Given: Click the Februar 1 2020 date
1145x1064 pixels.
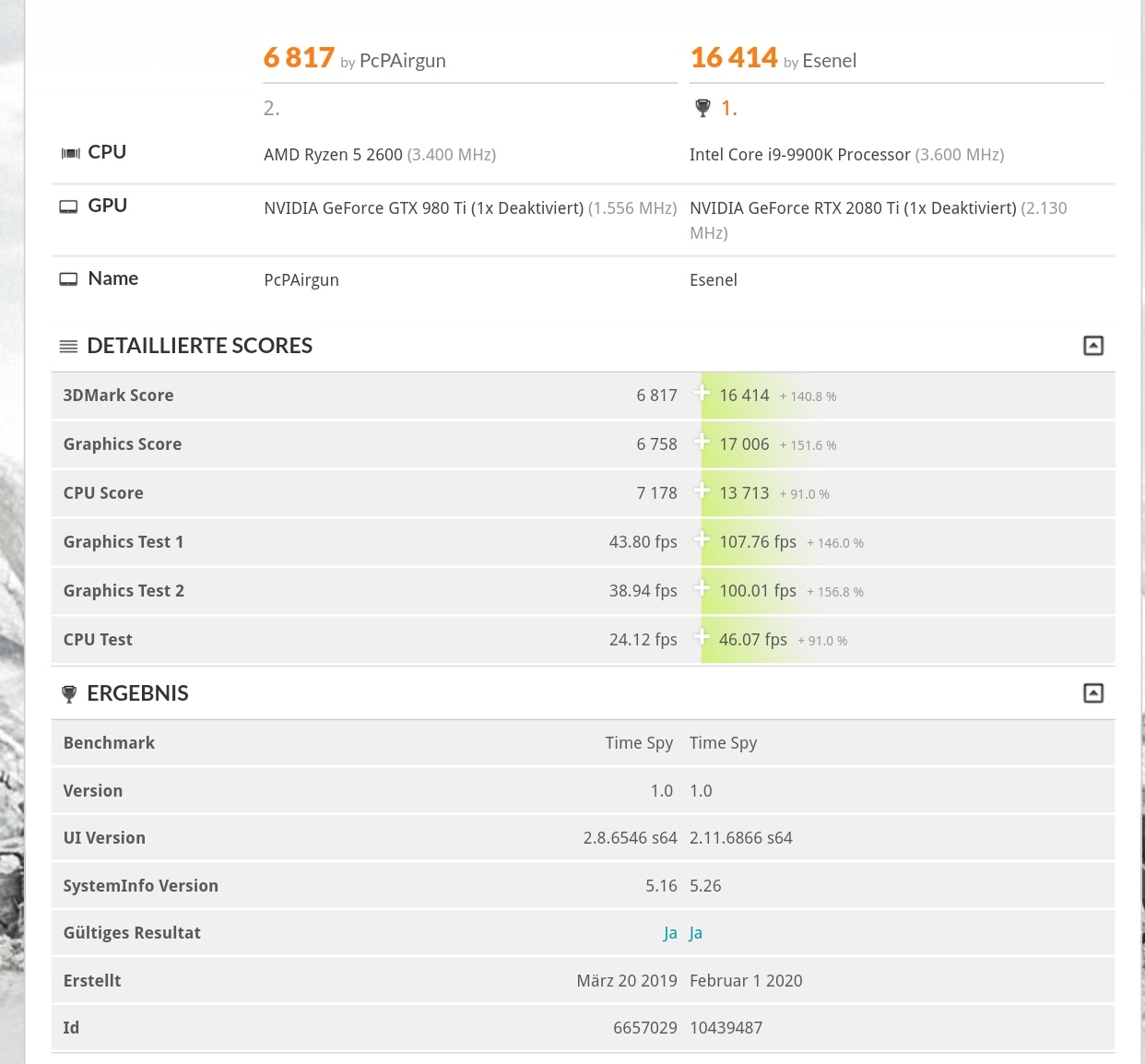Looking at the screenshot, I should pyautogui.click(x=746, y=981).
